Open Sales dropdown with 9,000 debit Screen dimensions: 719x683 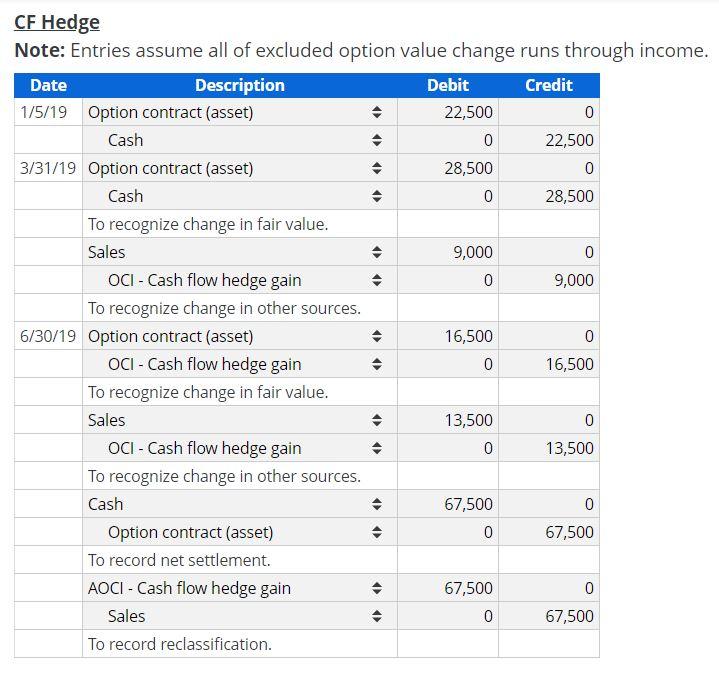(240, 252)
